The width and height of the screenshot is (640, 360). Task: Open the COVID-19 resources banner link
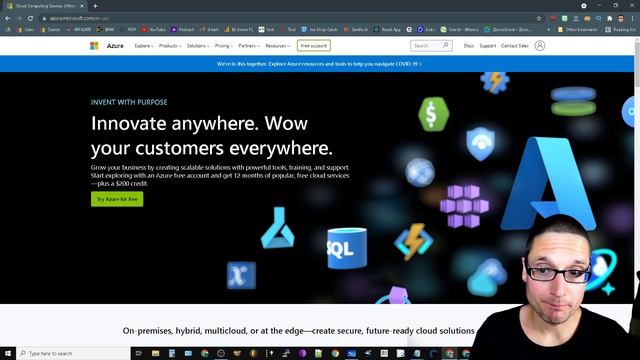(x=319, y=64)
